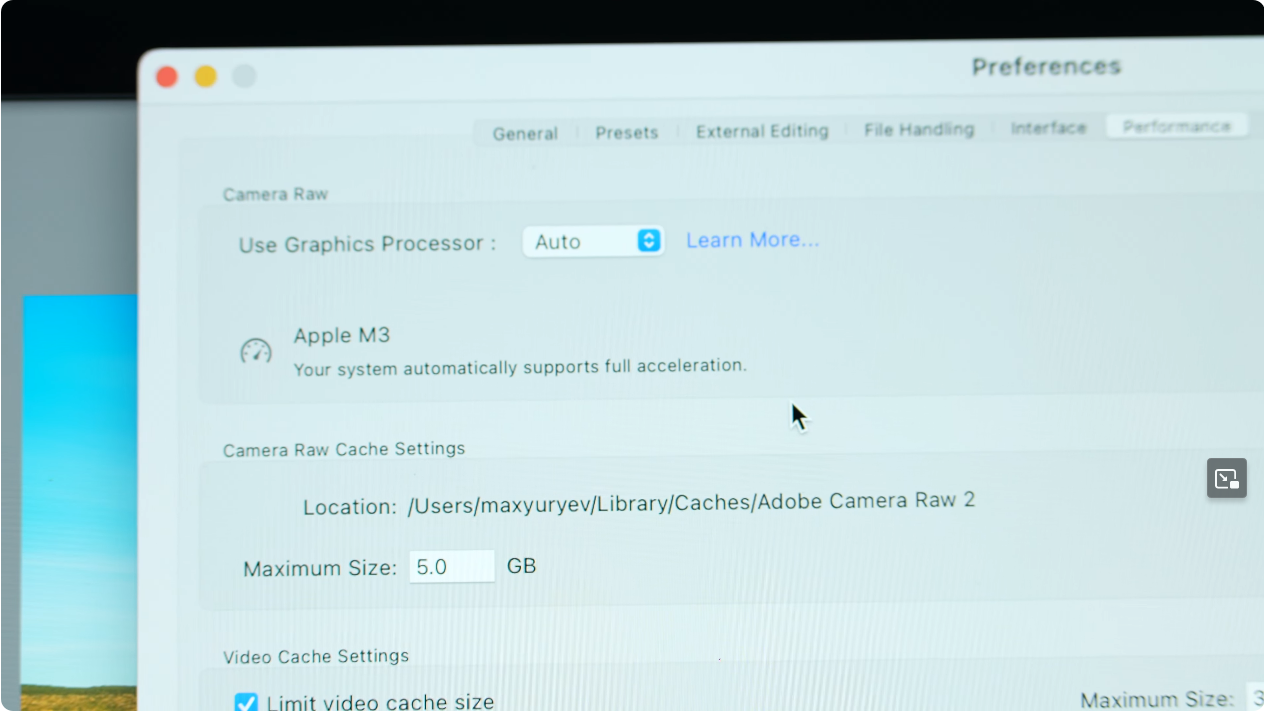Click the Camera Raw cache location path
Screen dimensions: 1264x711
click(x=691, y=503)
